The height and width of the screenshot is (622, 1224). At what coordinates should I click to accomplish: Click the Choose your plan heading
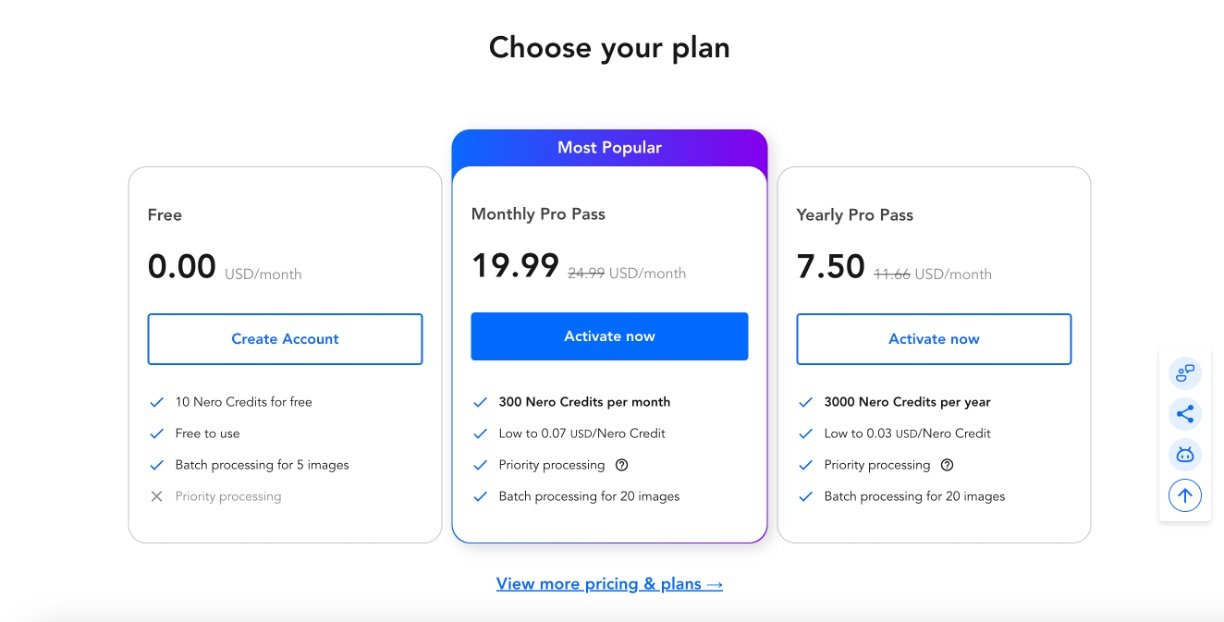point(609,47)
